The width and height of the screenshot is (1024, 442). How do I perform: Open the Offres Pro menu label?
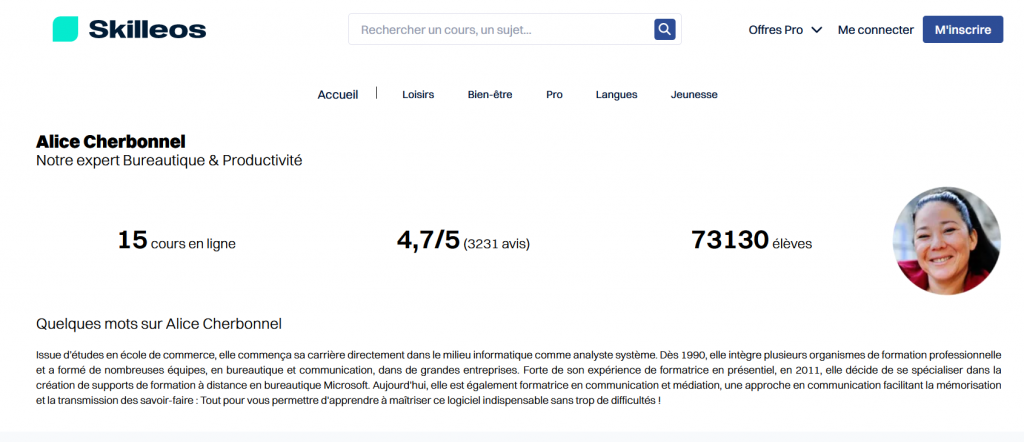(775, 30)
